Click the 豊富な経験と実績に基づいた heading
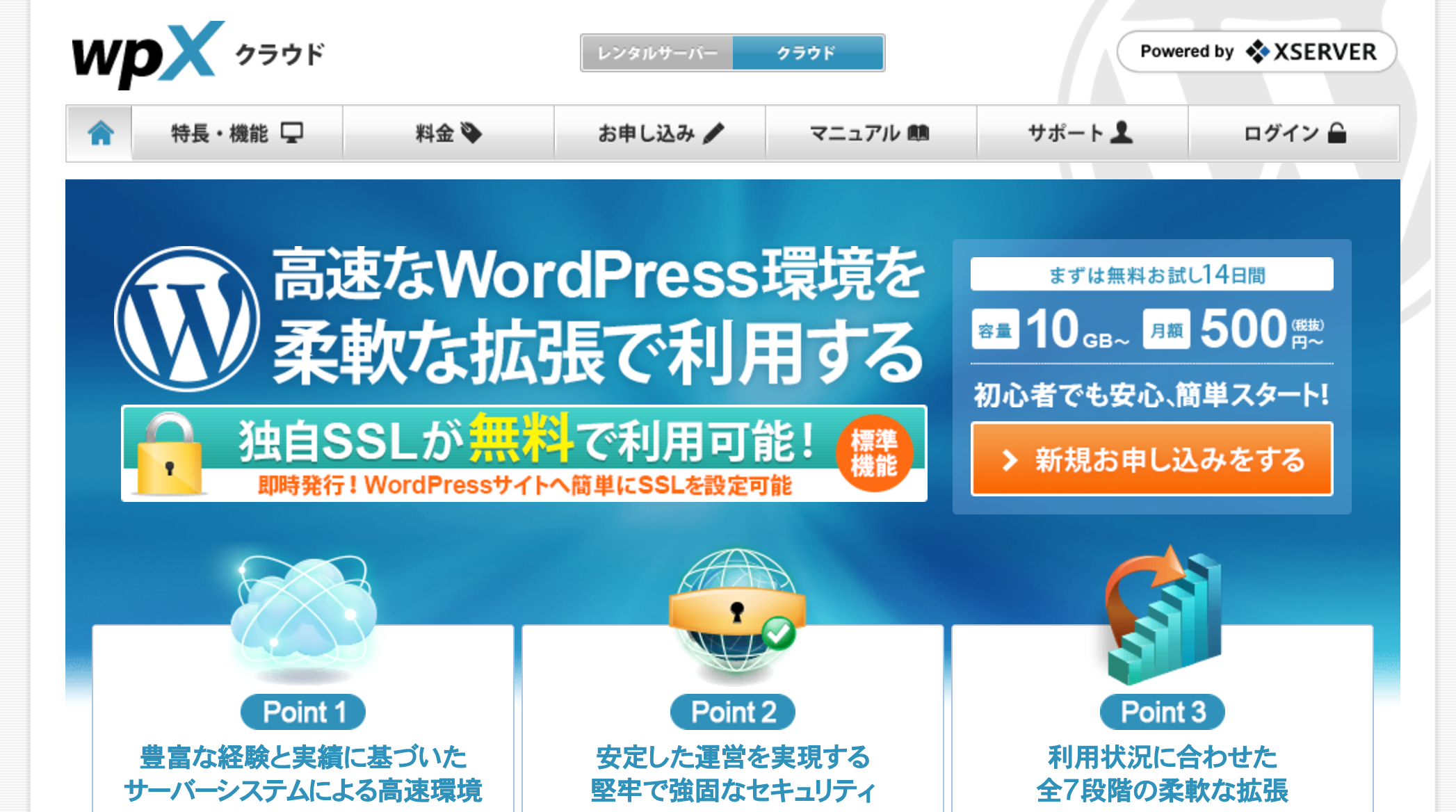The height and width of the screenshot is (812, 1456). point(303,757)
